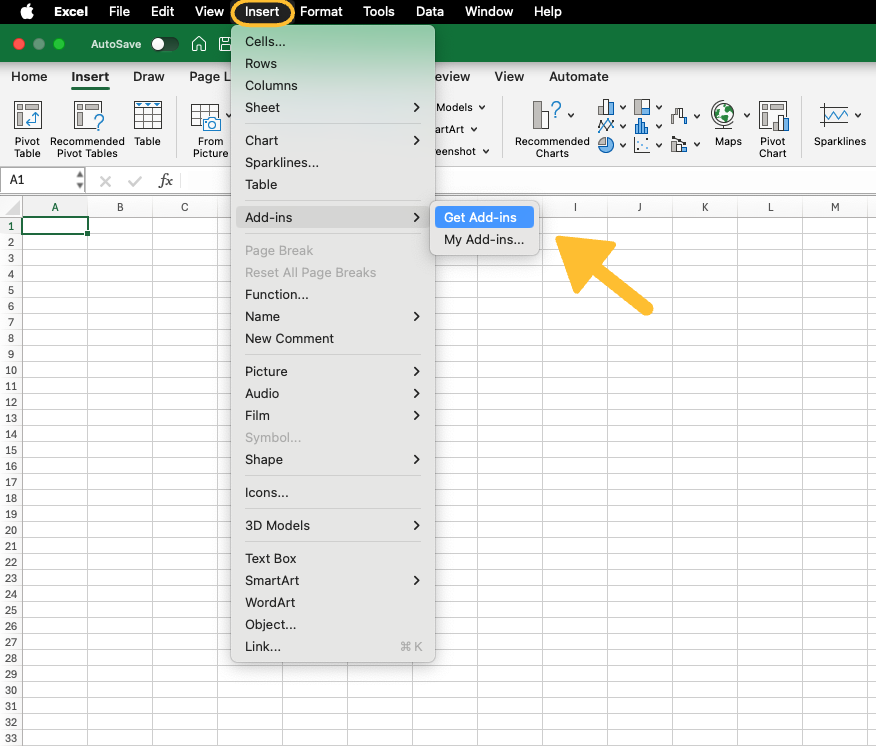Click the From Picture icon
Viewport: 876px width, 746px height.
coord(210,128)
